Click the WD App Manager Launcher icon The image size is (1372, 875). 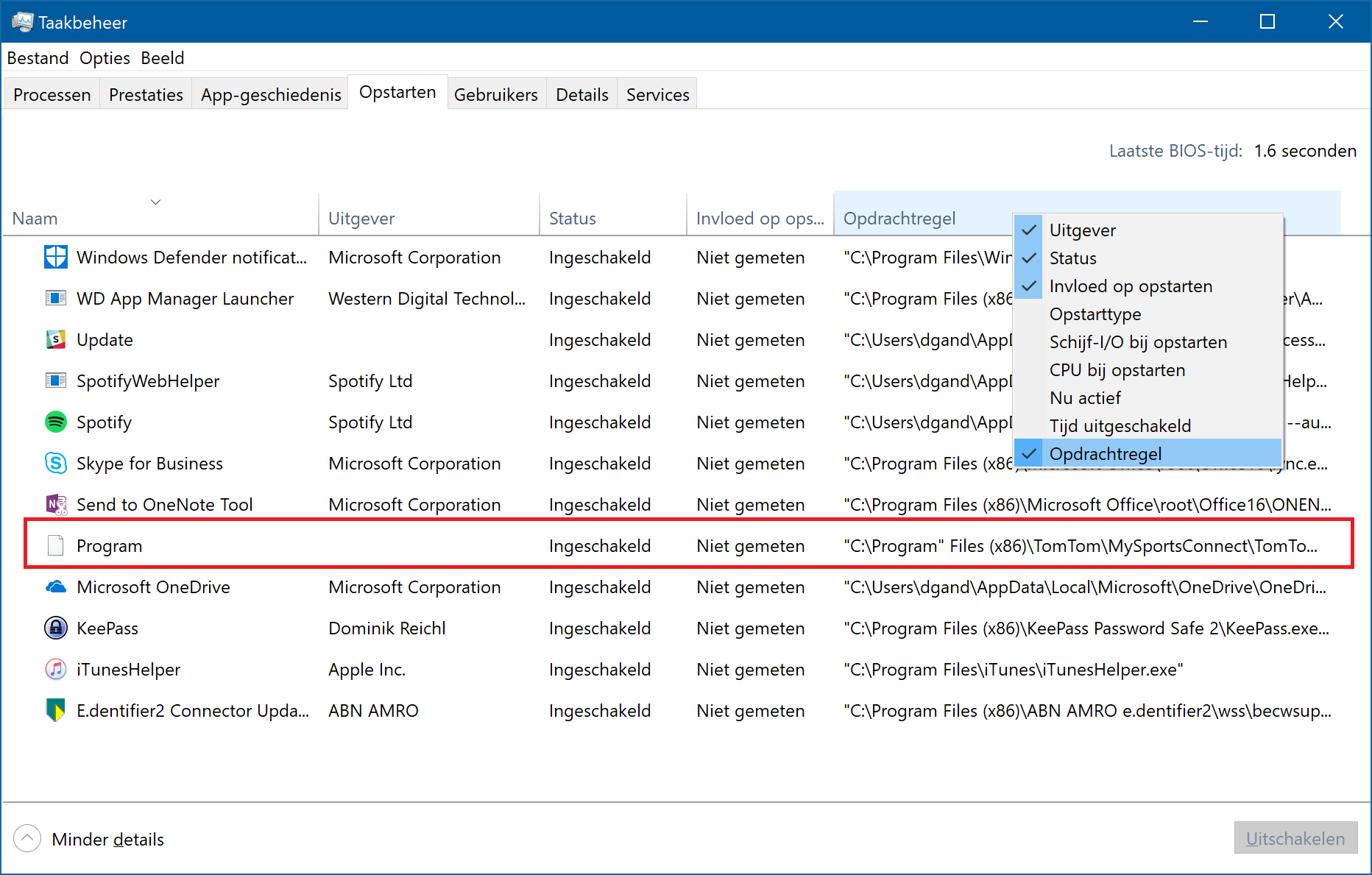tap(56, 298)
